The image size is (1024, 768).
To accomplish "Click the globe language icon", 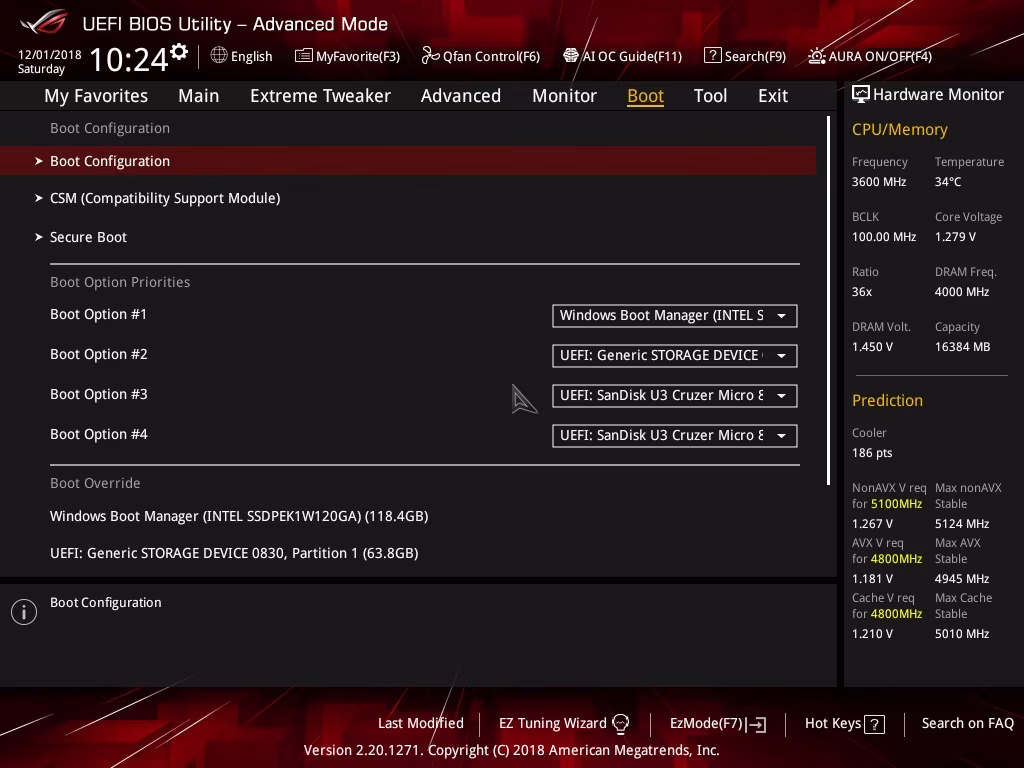I will [219, 56].
